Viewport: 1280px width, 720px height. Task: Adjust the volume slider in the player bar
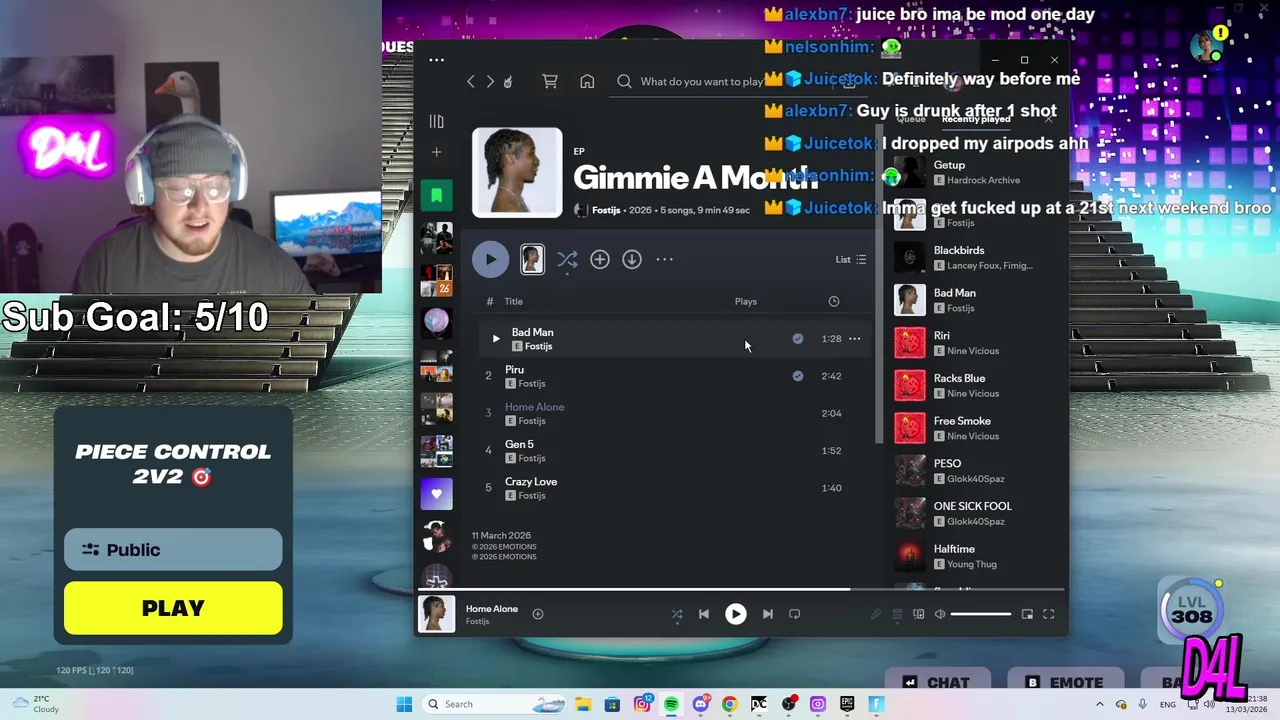point(980,614)
